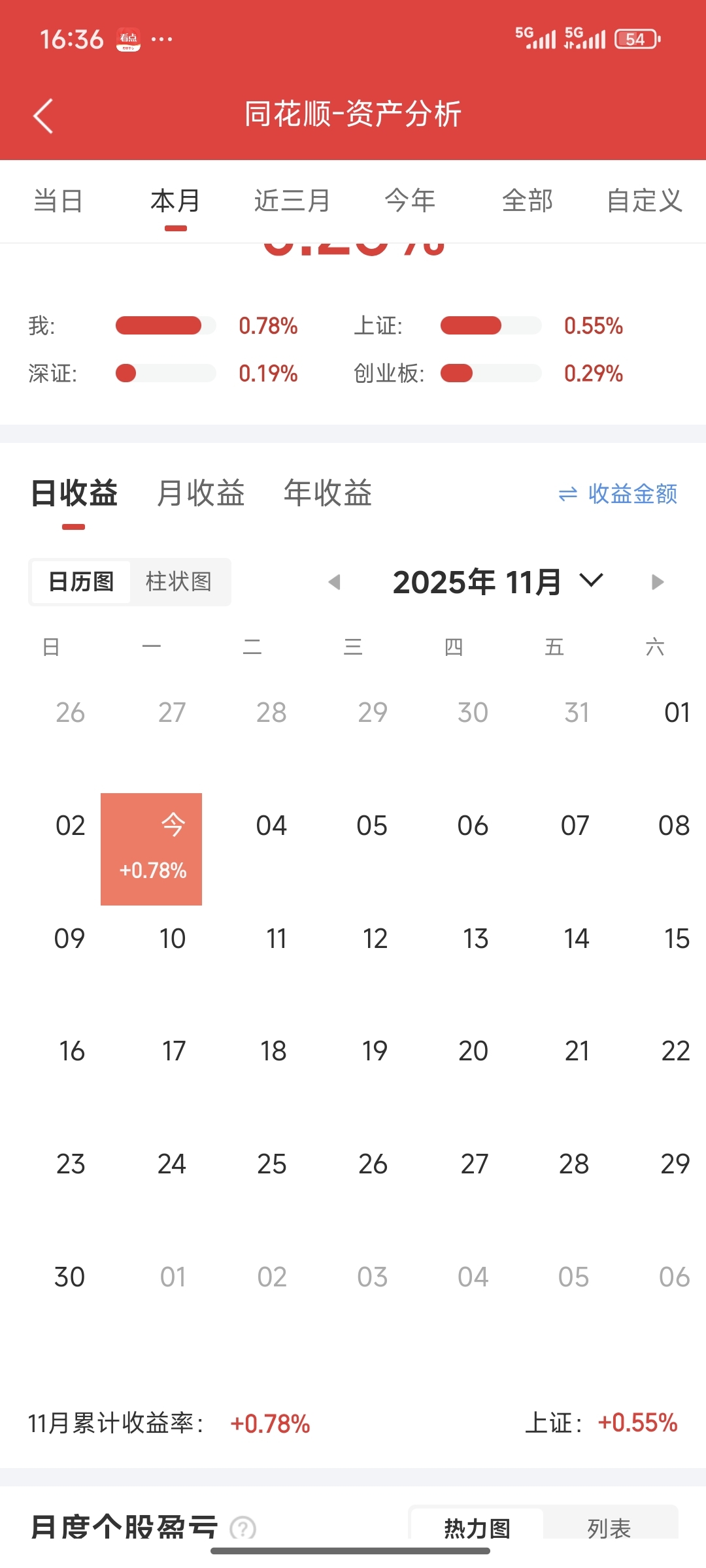
Task: Select the 年收益 tab
Action: [328, 493]
